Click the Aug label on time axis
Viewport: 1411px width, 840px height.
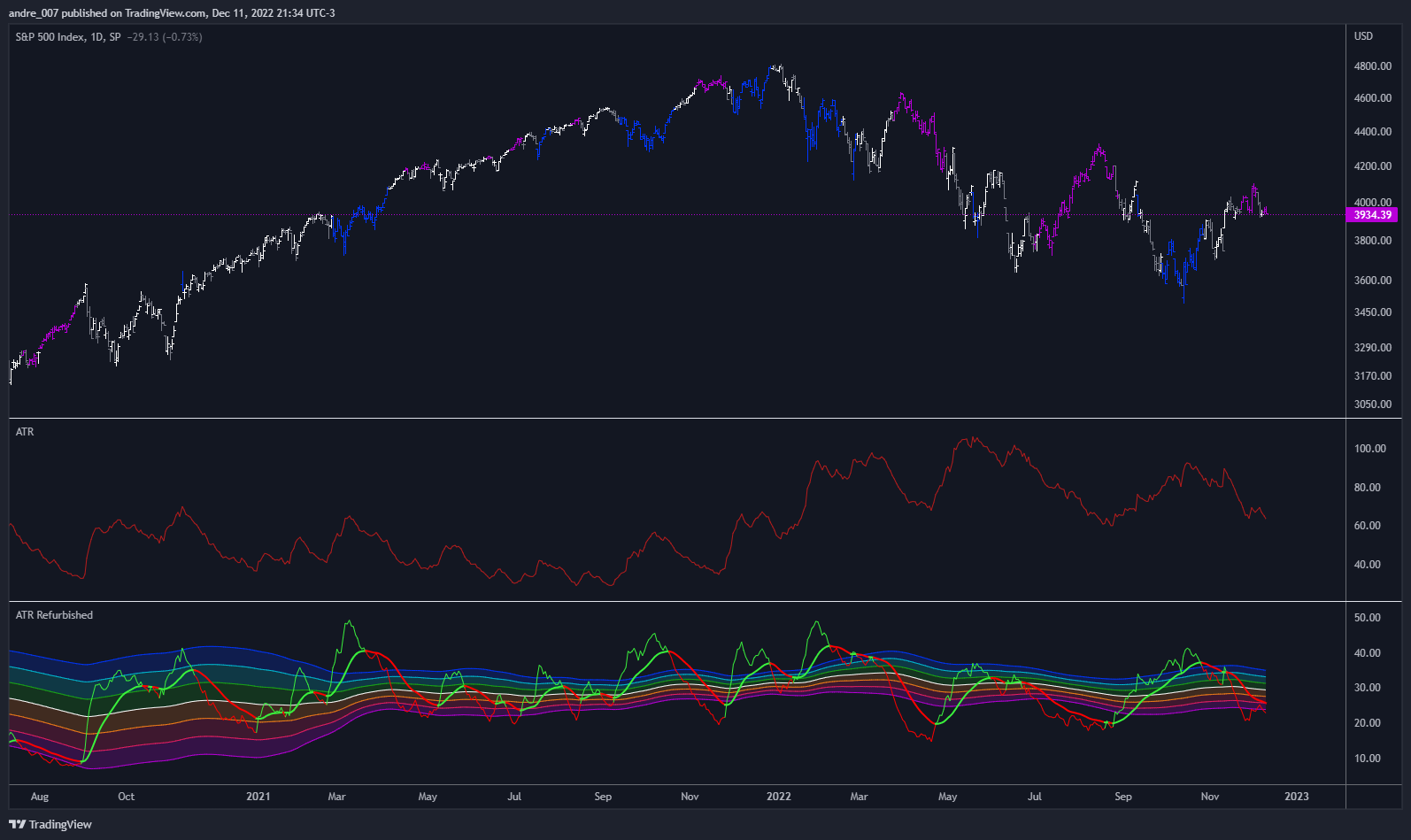click(x=40, y=797)
